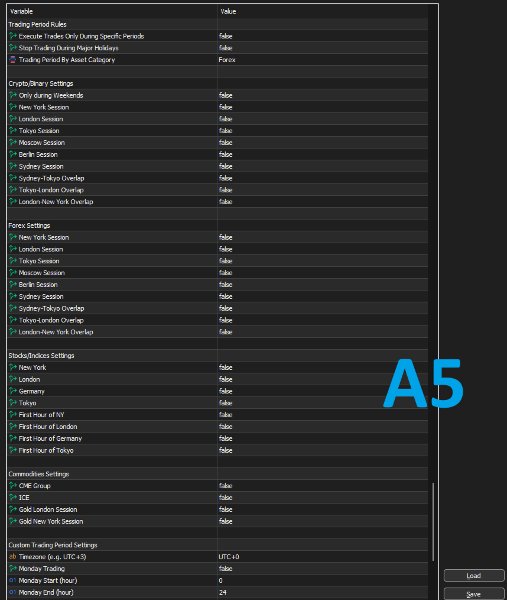Click the icon beside Monday Trading
507x600 pixels.
click(13, 569)
